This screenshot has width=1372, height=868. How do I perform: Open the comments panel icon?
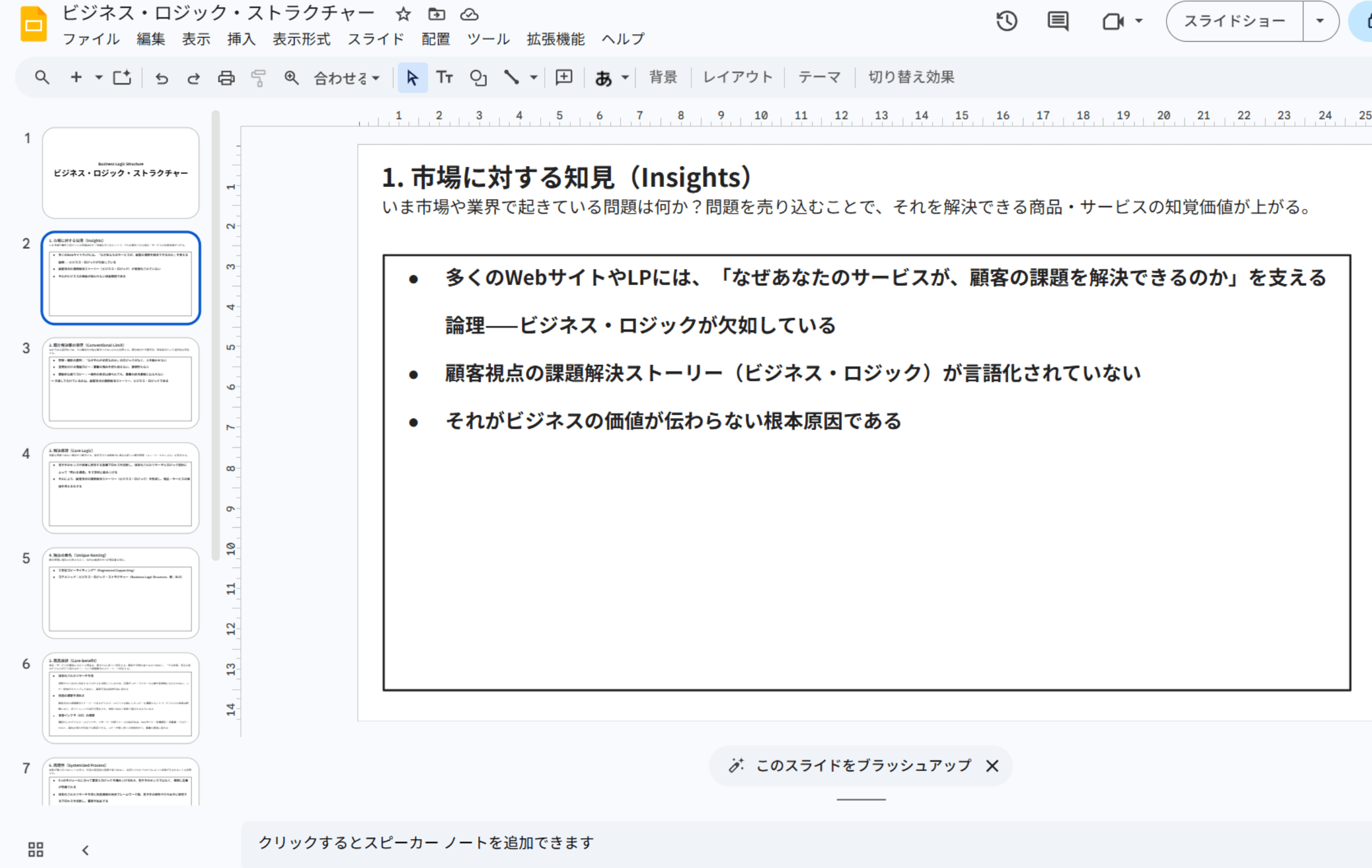point(1058,21)
